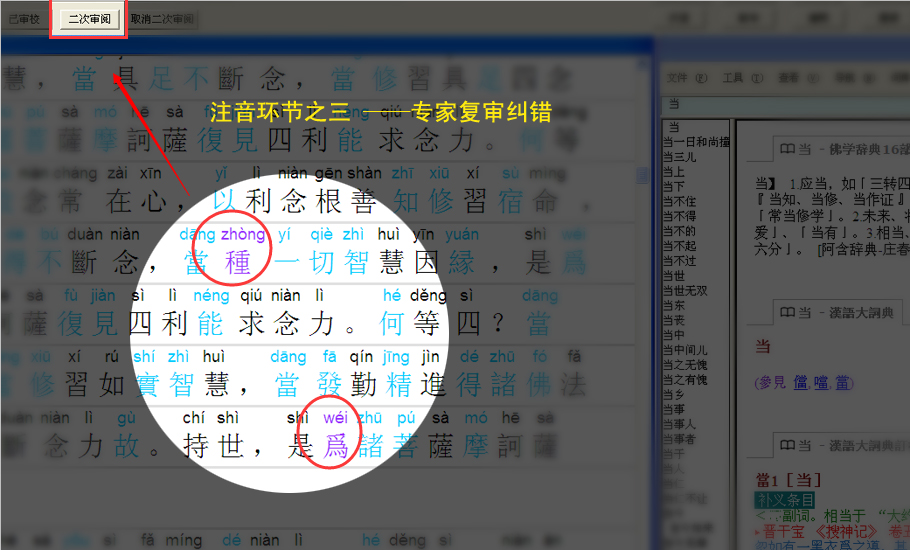Click the 二次审阅 button
The width and height of the screenshot is (910, 550).
tap(89, 19)
